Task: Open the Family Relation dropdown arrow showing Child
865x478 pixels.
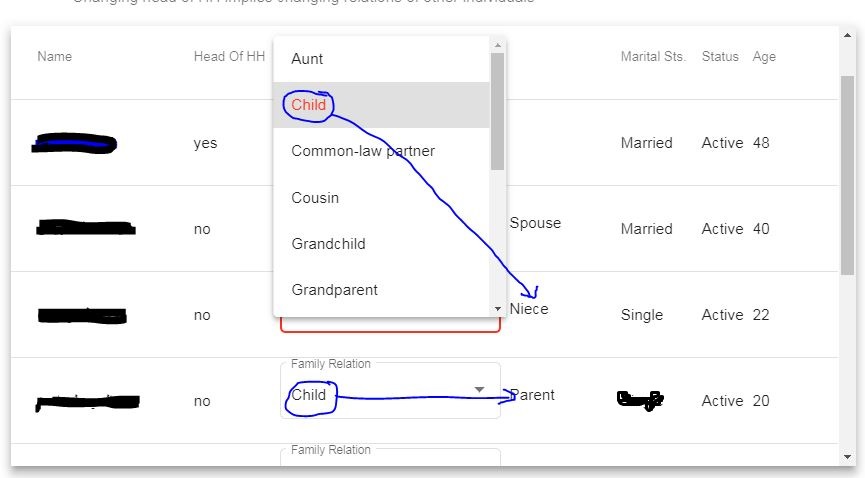Action: point(479,389)
